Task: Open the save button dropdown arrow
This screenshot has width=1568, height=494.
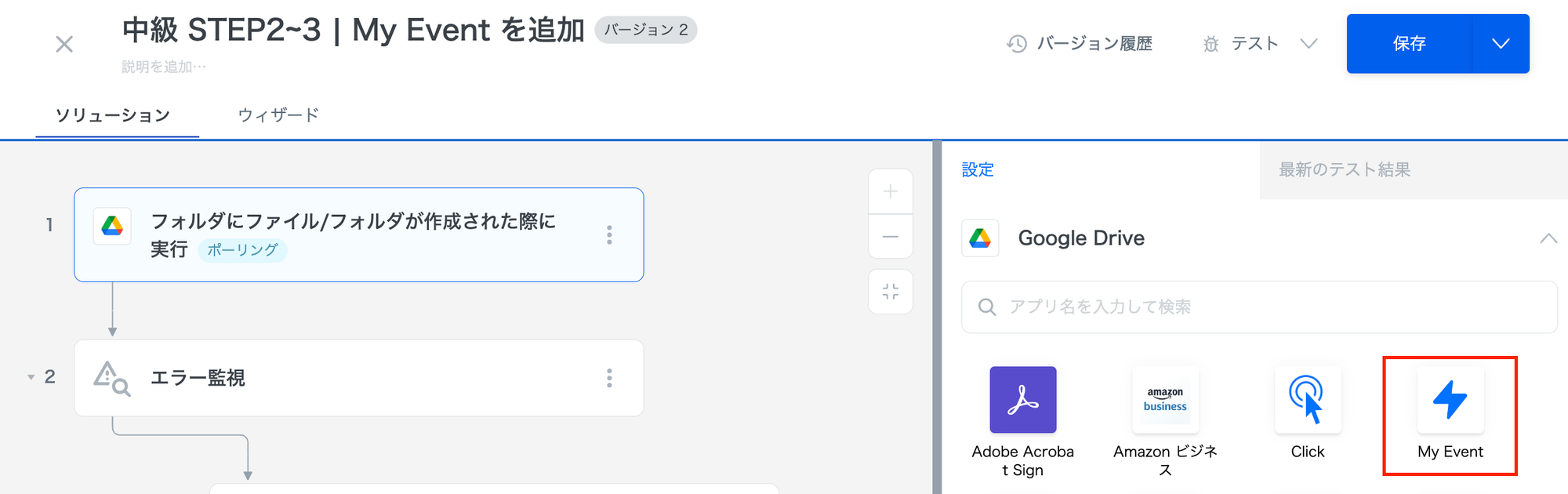Action: click(x=1501, y=44)
